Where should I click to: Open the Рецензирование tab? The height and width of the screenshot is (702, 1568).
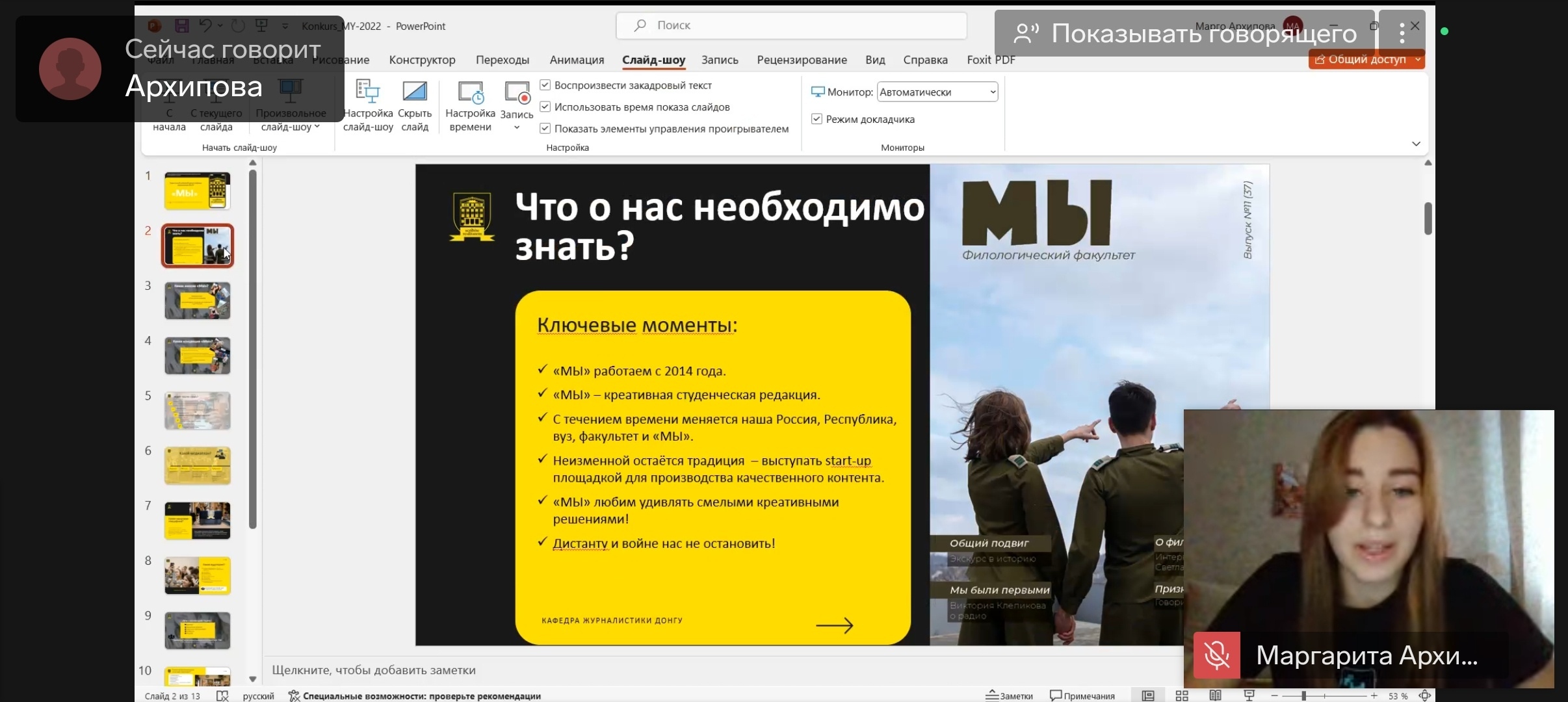tap(802, 60)
